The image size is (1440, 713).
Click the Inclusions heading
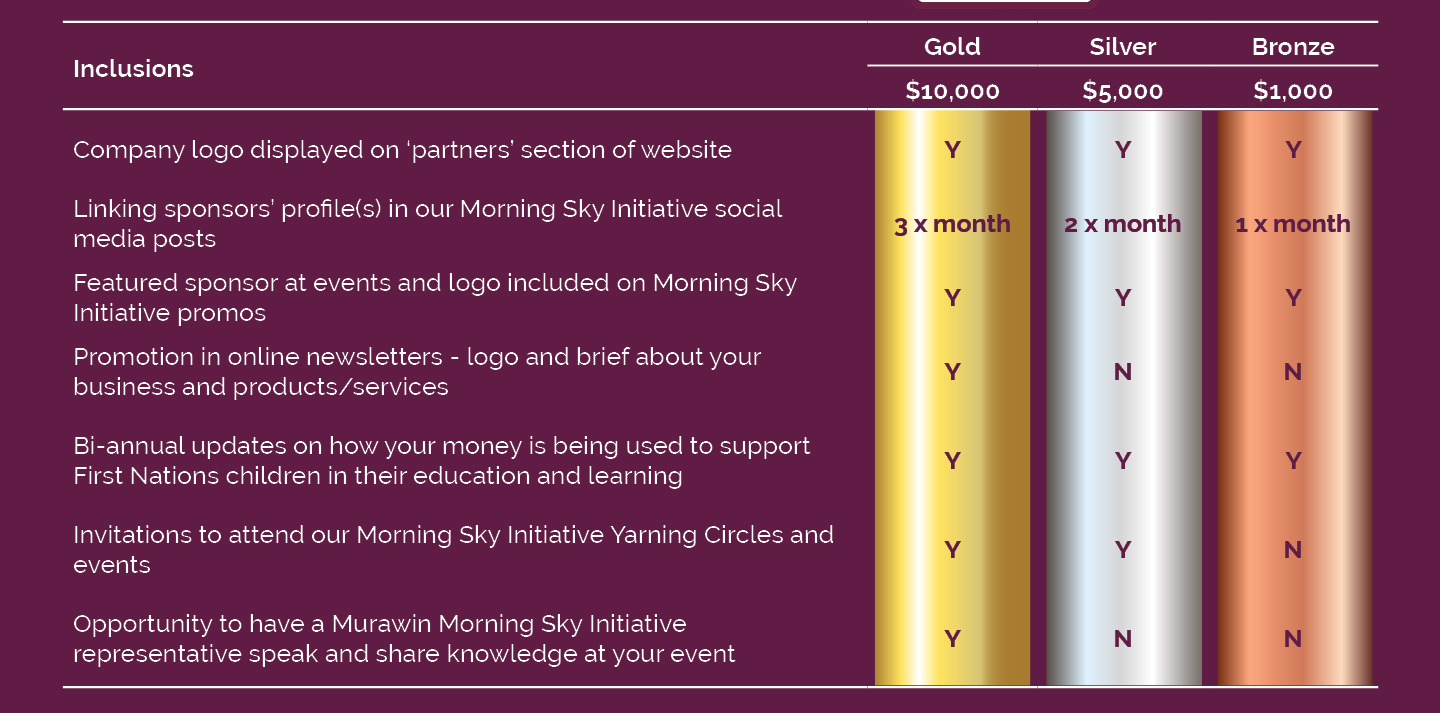[x=133, y=69]
